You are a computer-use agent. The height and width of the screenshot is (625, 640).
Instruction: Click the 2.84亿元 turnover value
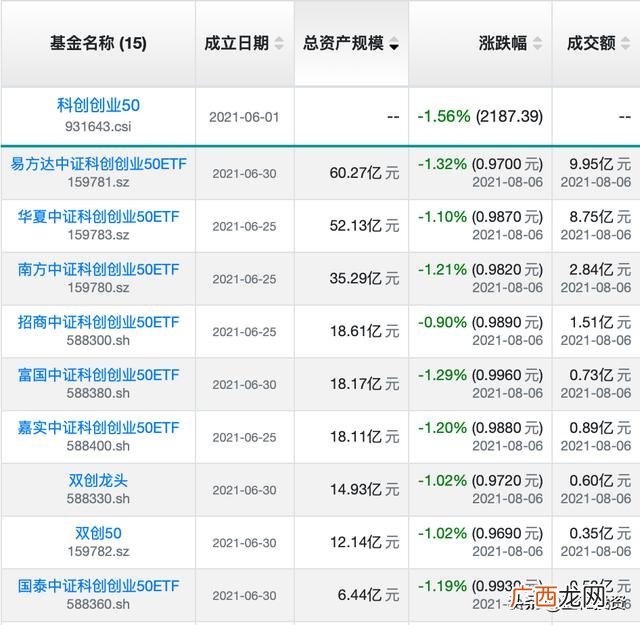click(x=600, y=269)
